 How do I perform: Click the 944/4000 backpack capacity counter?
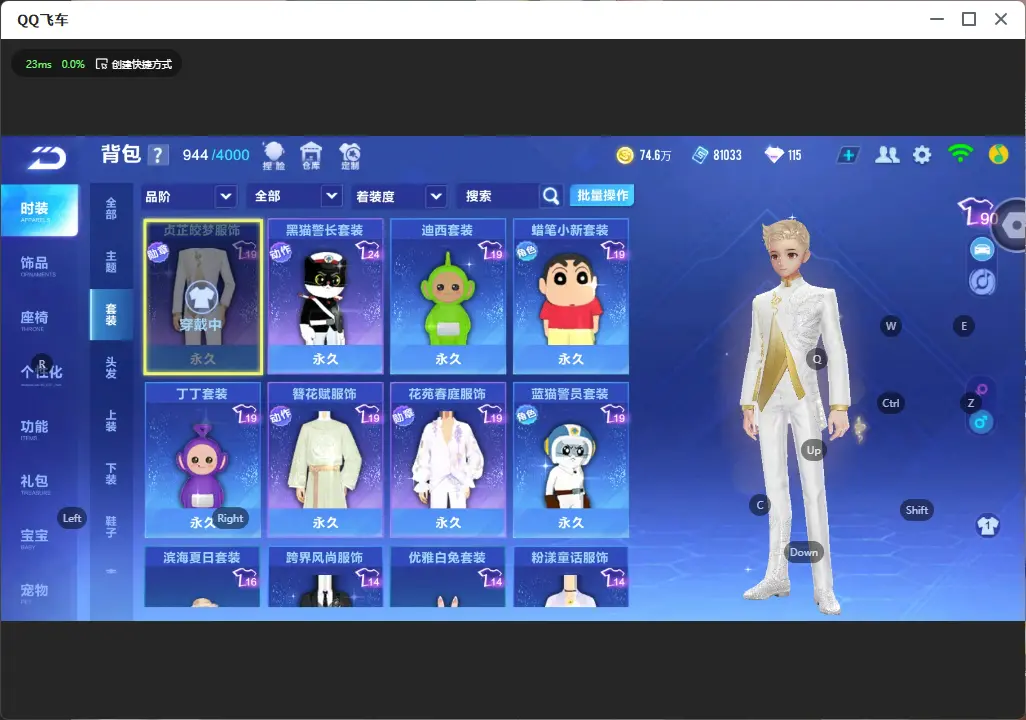tap(216, 155)
